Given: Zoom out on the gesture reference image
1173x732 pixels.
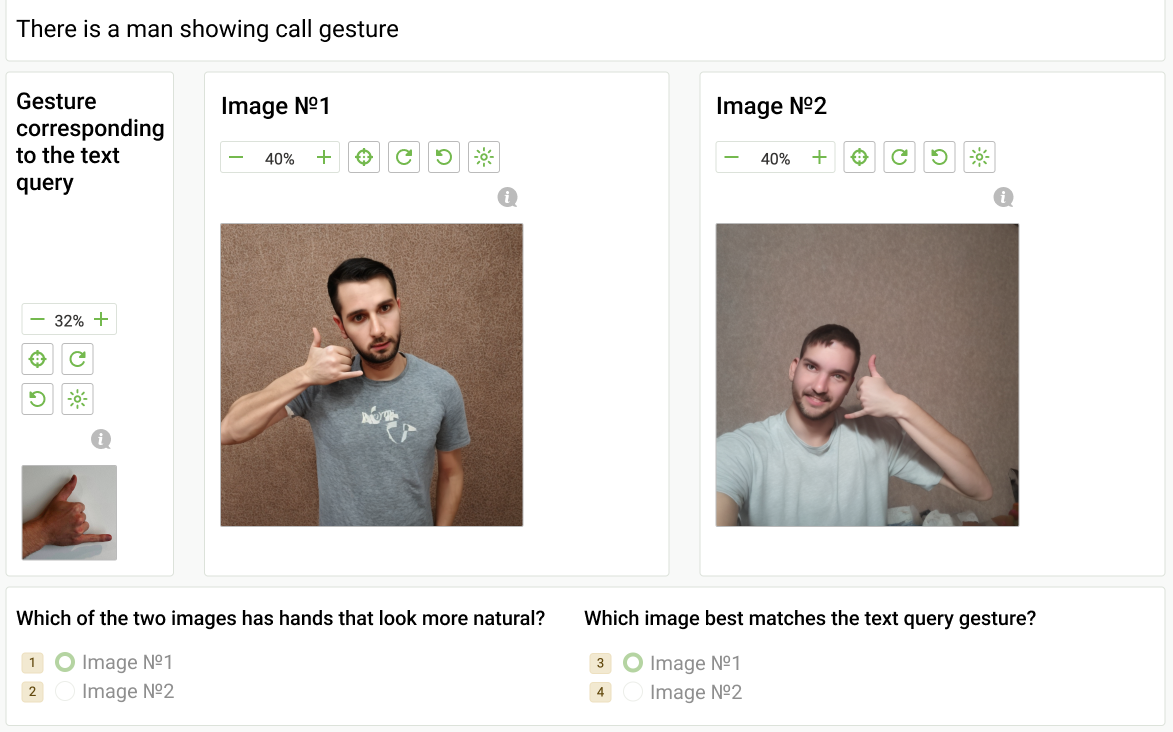Looking at the screenshot, I should pos(38,320).
